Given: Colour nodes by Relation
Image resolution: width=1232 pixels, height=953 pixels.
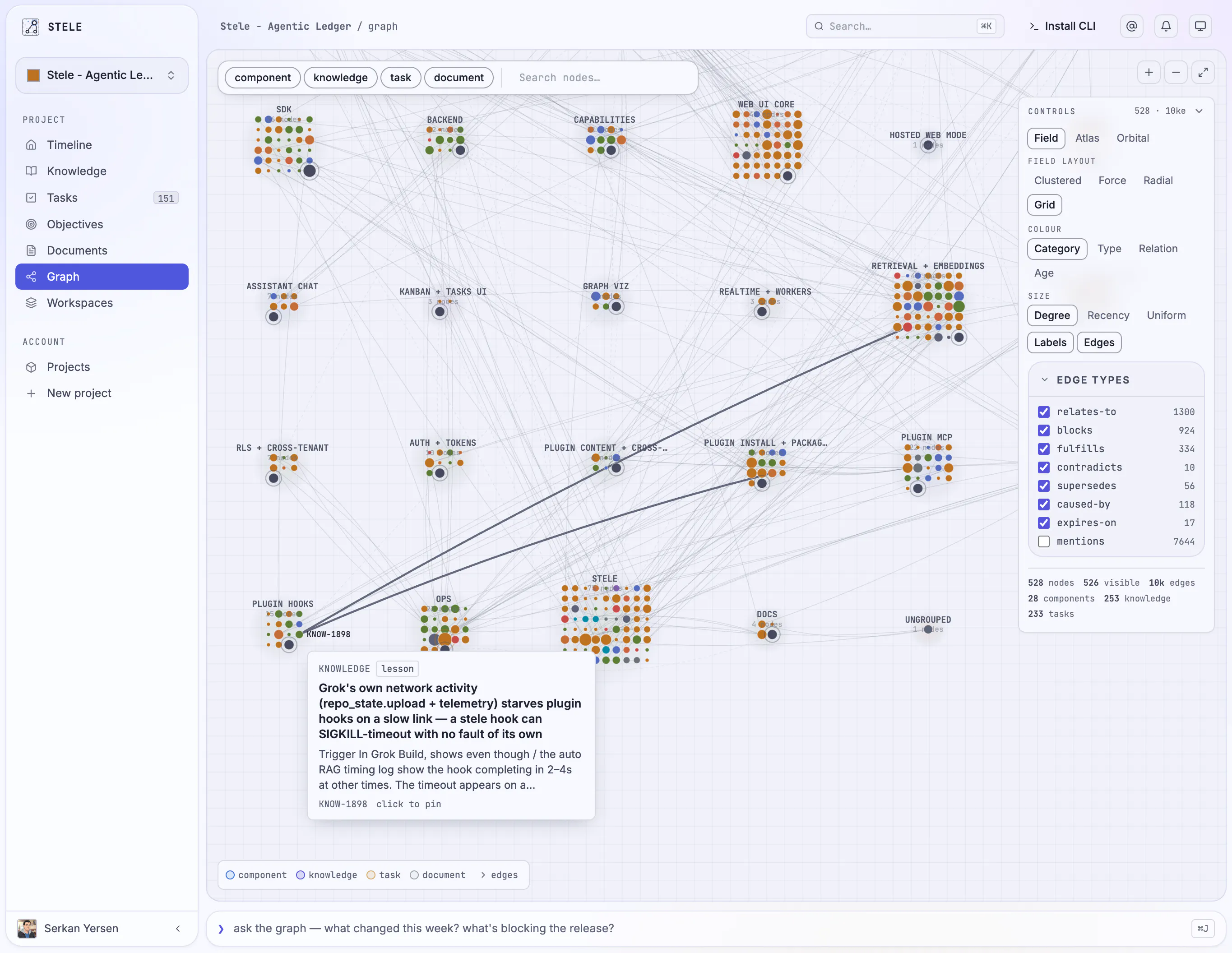Looking at the screenshot, I should pyautogui.click(x=1158, y=249).
